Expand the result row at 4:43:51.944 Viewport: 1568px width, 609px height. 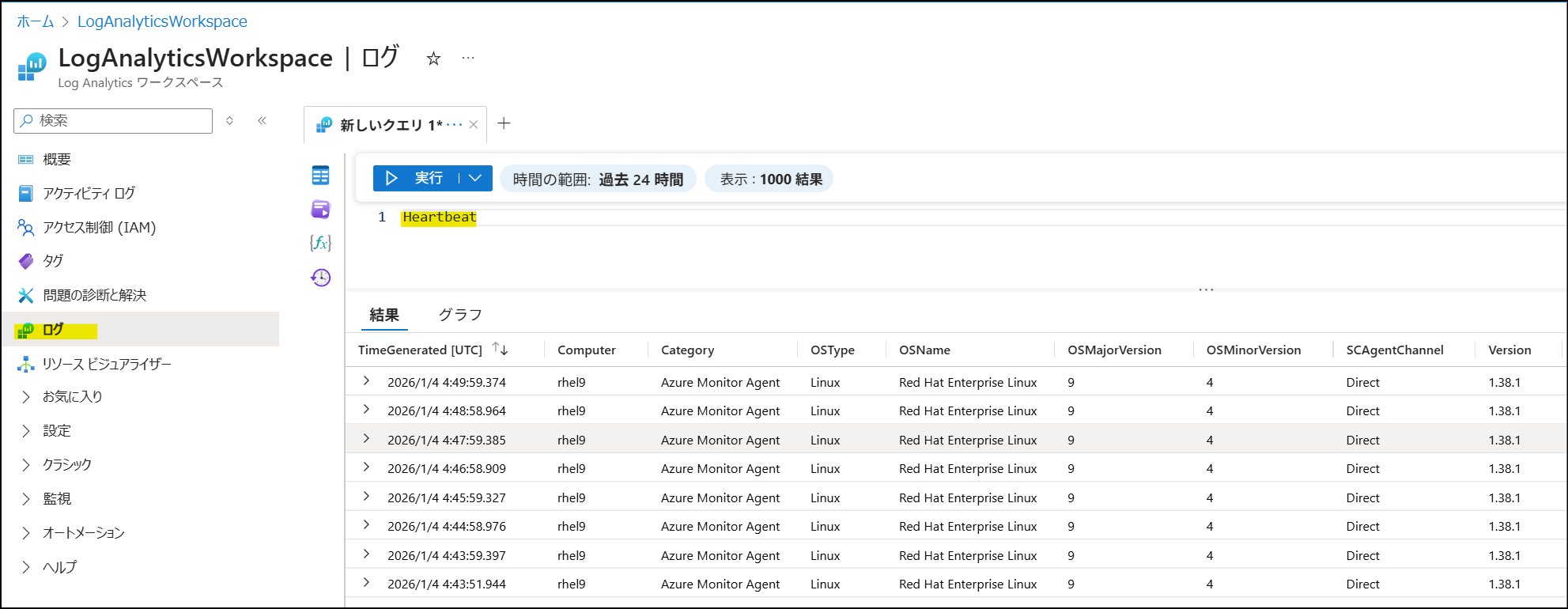click(x=366, y=583)
